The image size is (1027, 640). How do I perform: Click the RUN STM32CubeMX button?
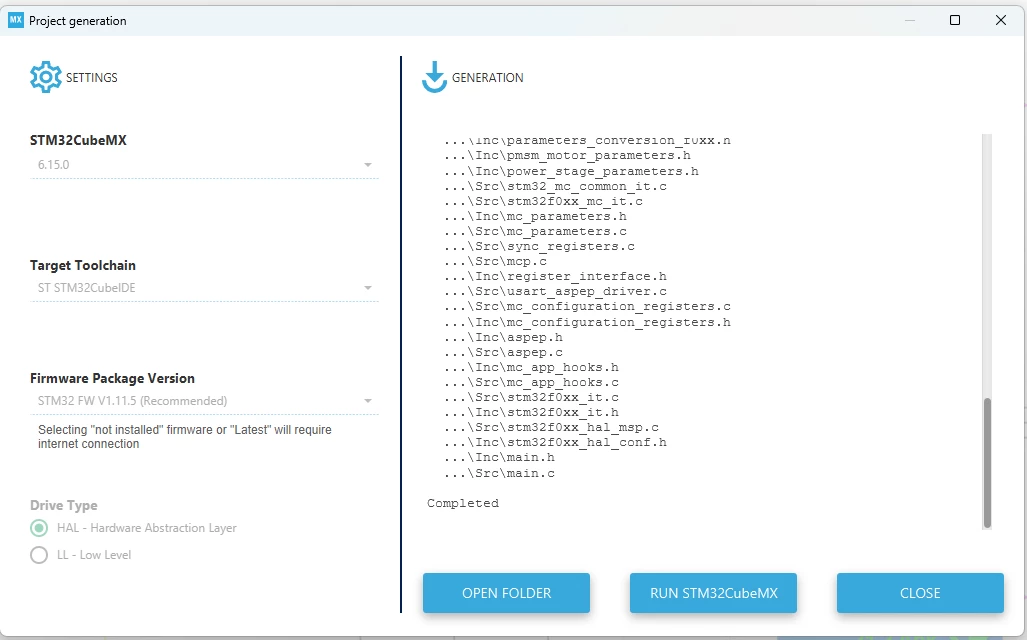713,593
